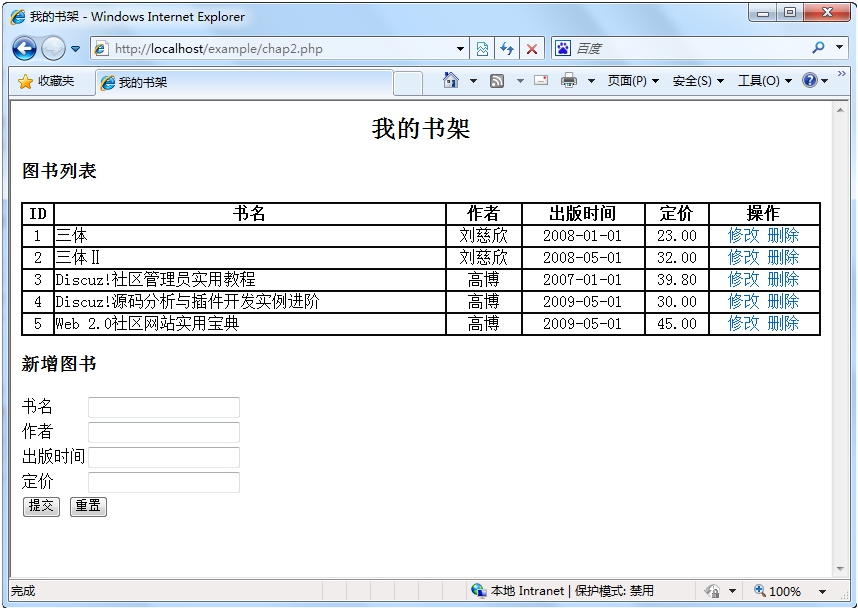
Task: Click the scrollbar up arrow
Action: (x=840, y=111)
